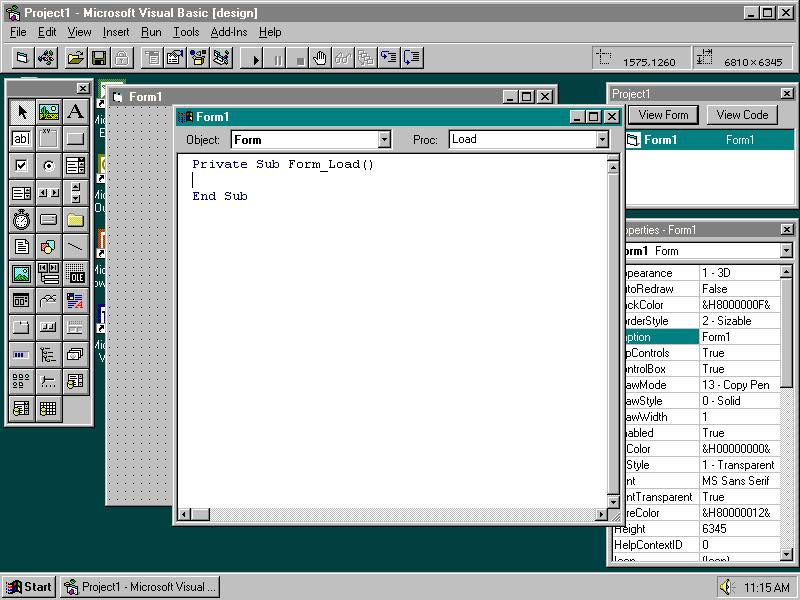This screenshot has width=800, height=600.
Task: Click the View Form button
Action: (x=663, y=115)
